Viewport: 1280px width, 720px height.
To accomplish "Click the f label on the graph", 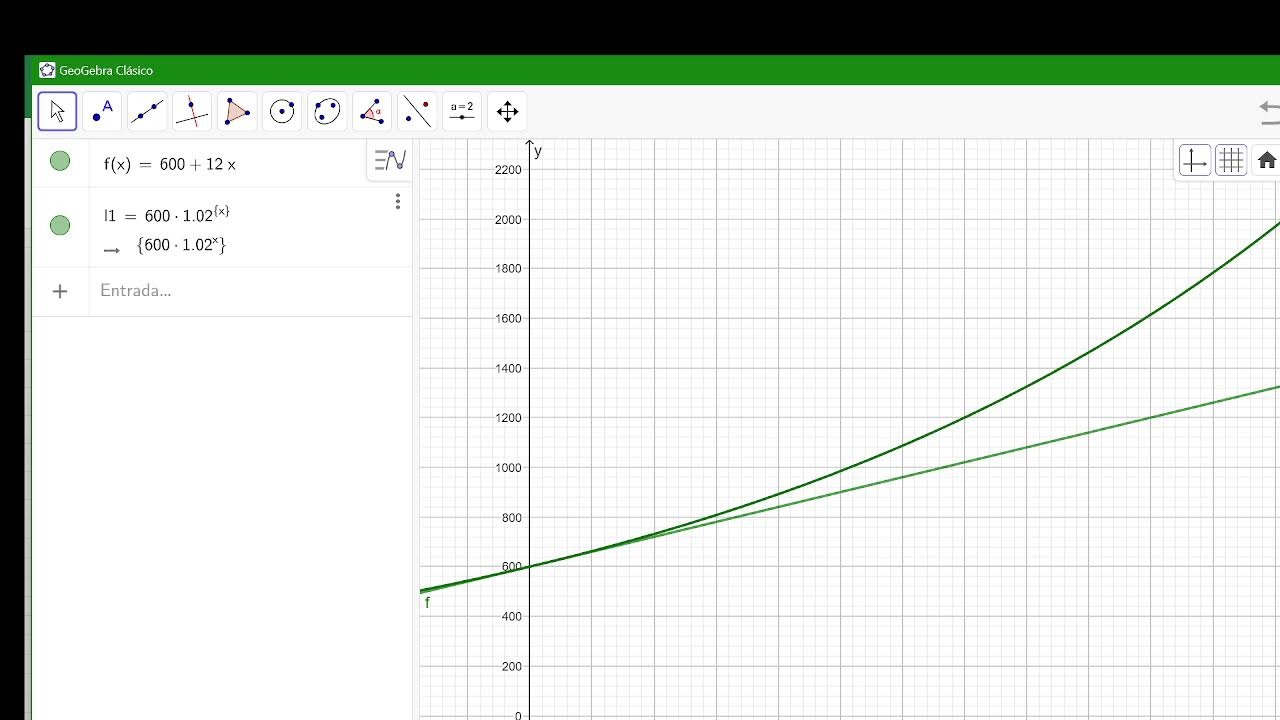I will (427, 602).
